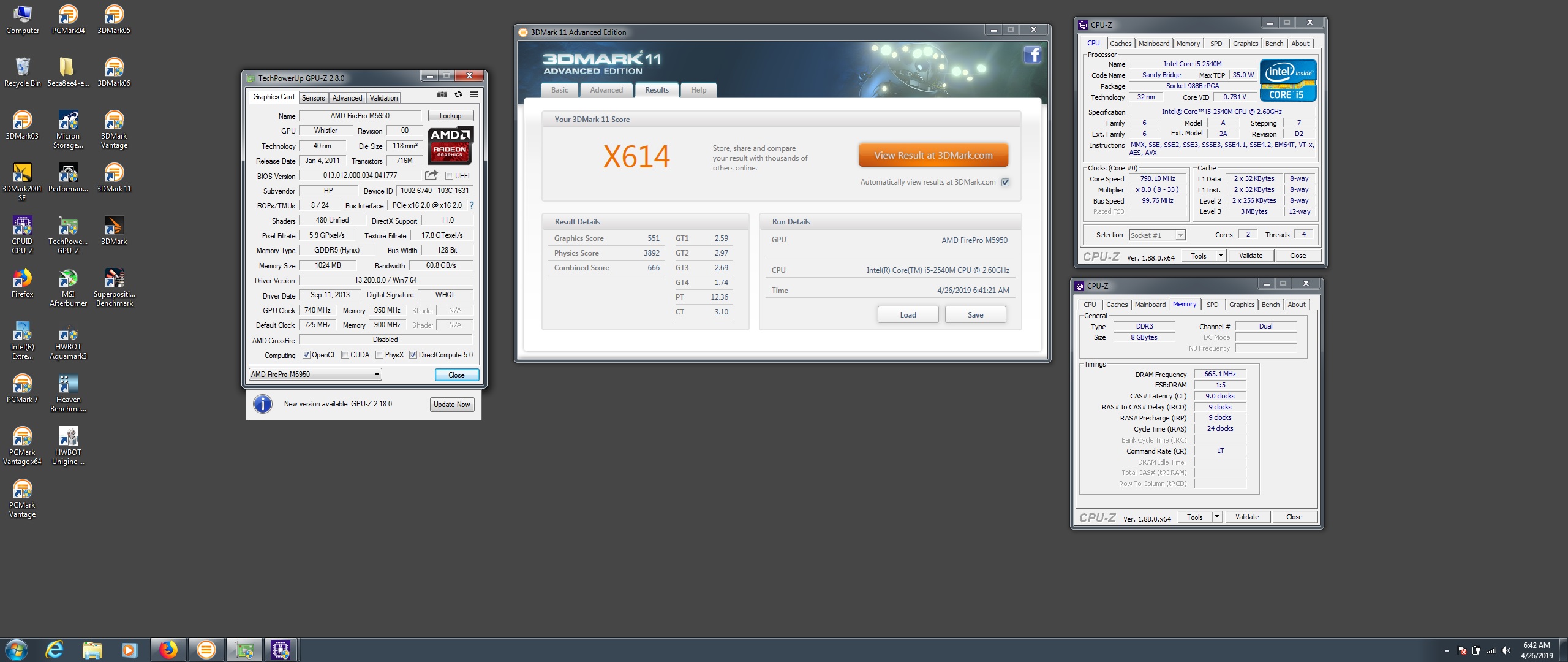Open PCMark 7 desktop icon
This screenshot has height=662, width=1568.
pyautogui.click(x=22, y=389)
